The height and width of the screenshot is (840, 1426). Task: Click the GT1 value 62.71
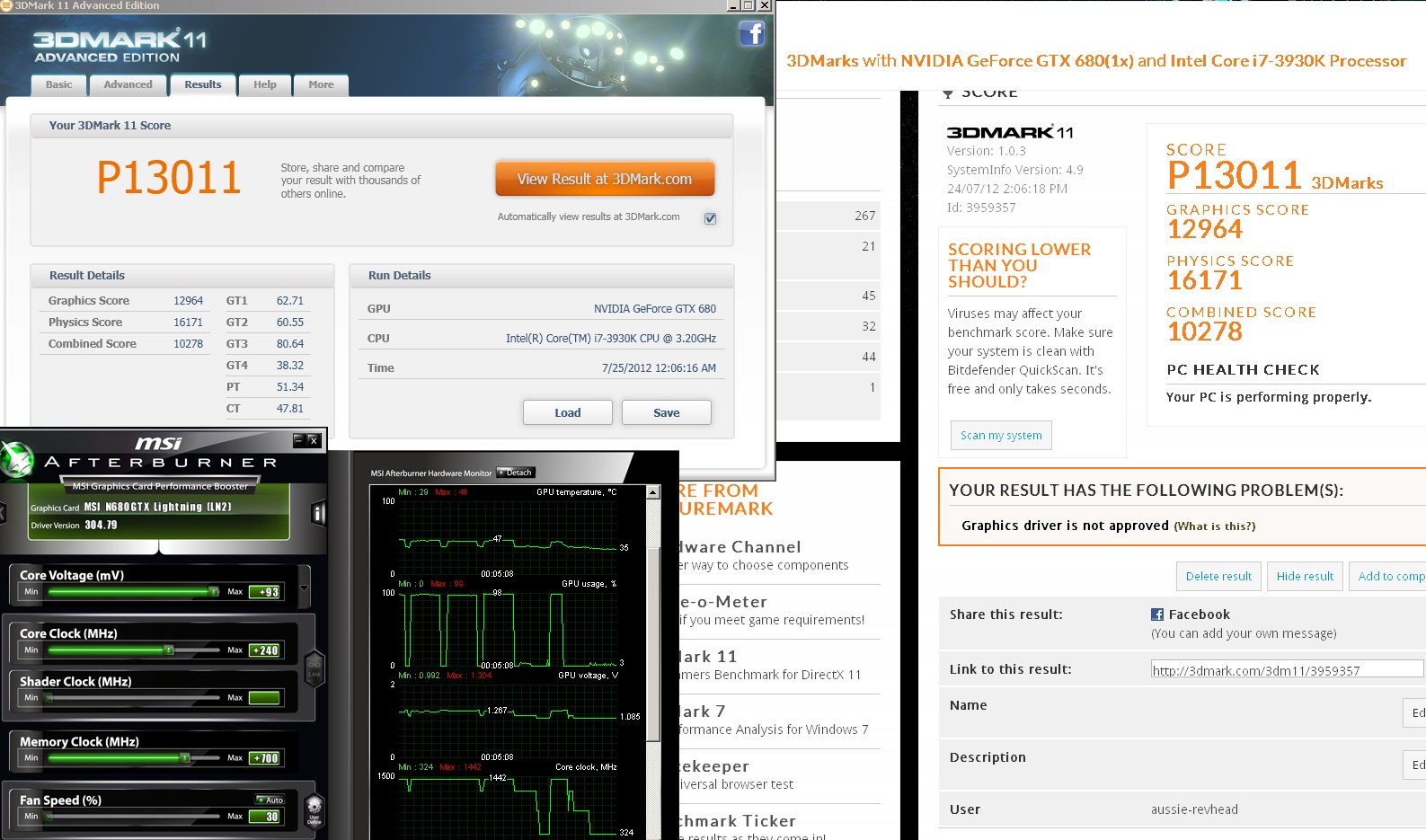(290, 301)
